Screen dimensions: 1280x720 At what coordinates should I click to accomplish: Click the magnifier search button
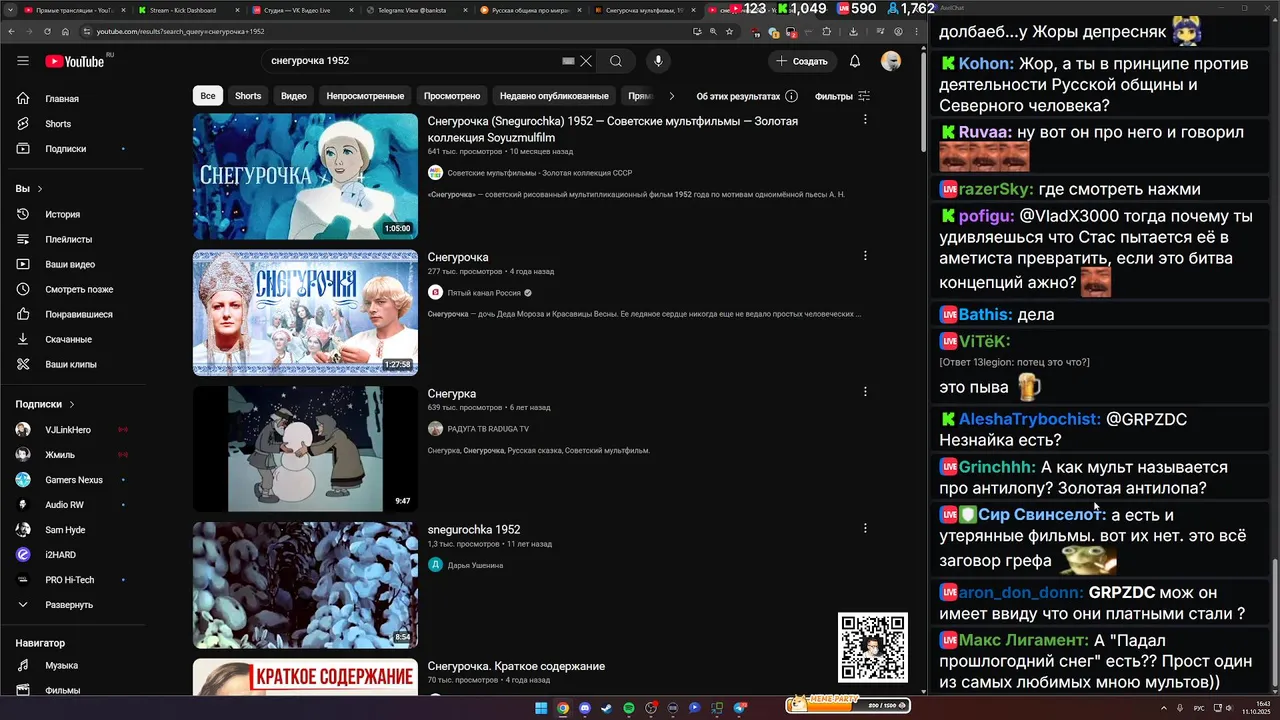(616, 61)
